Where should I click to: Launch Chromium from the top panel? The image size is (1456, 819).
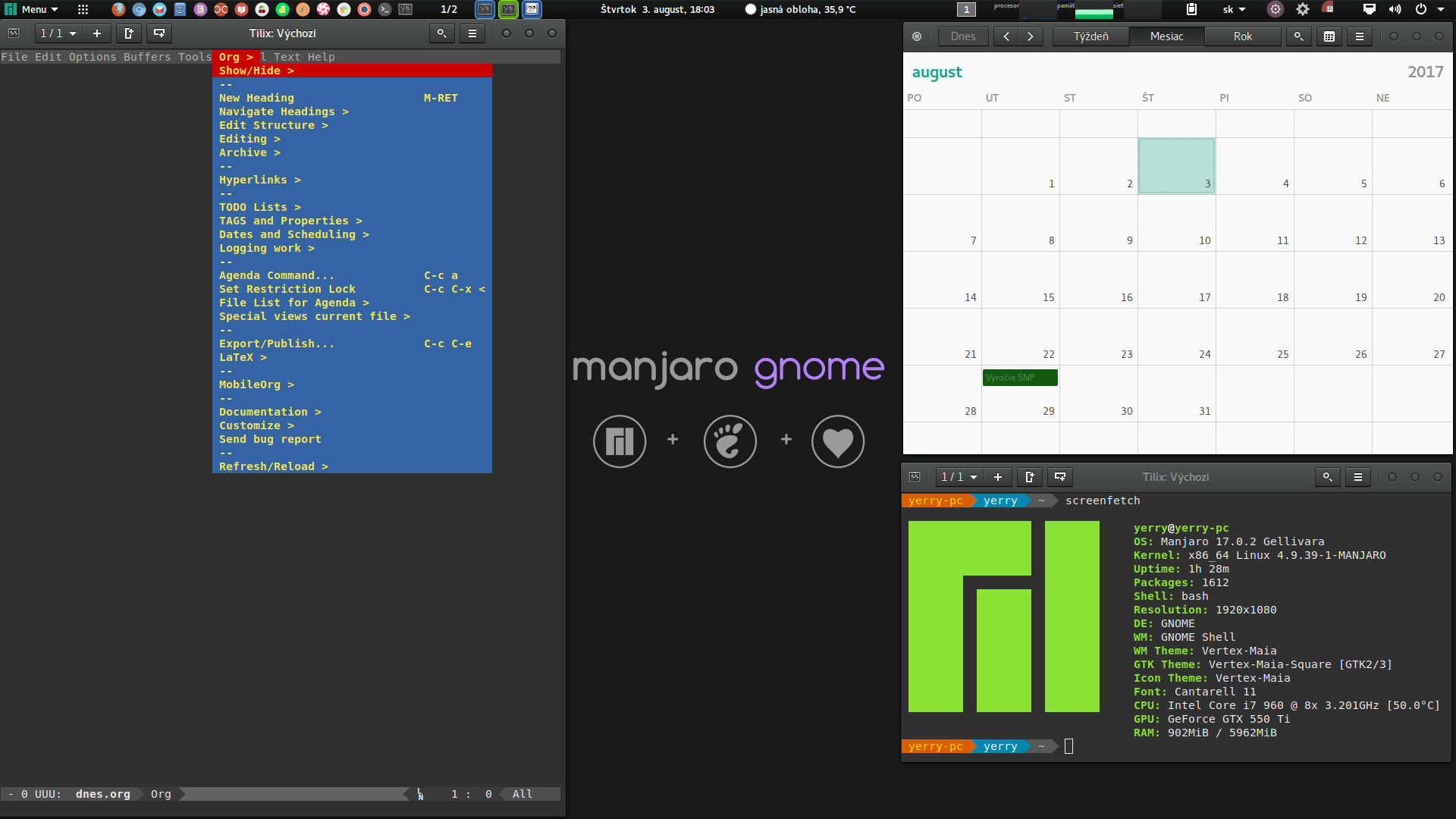coord(139,10)
